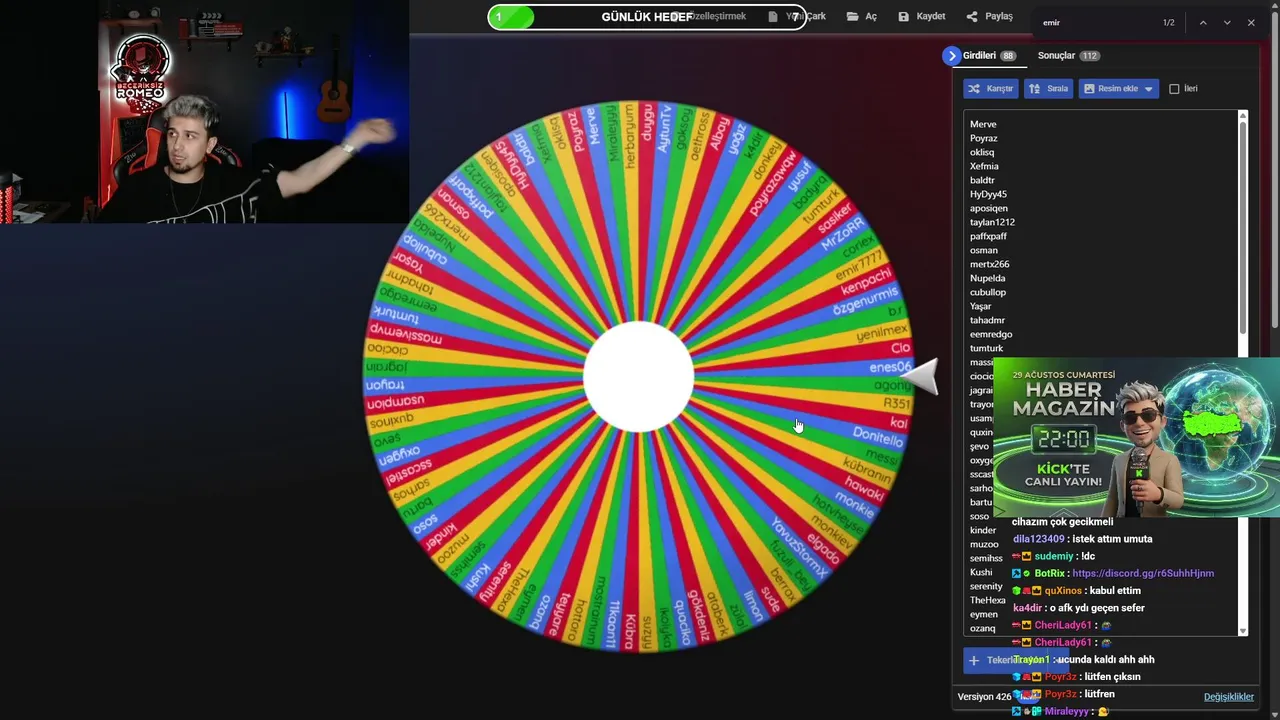Select 'Yaşar' in the entries list

coord(981,307)
